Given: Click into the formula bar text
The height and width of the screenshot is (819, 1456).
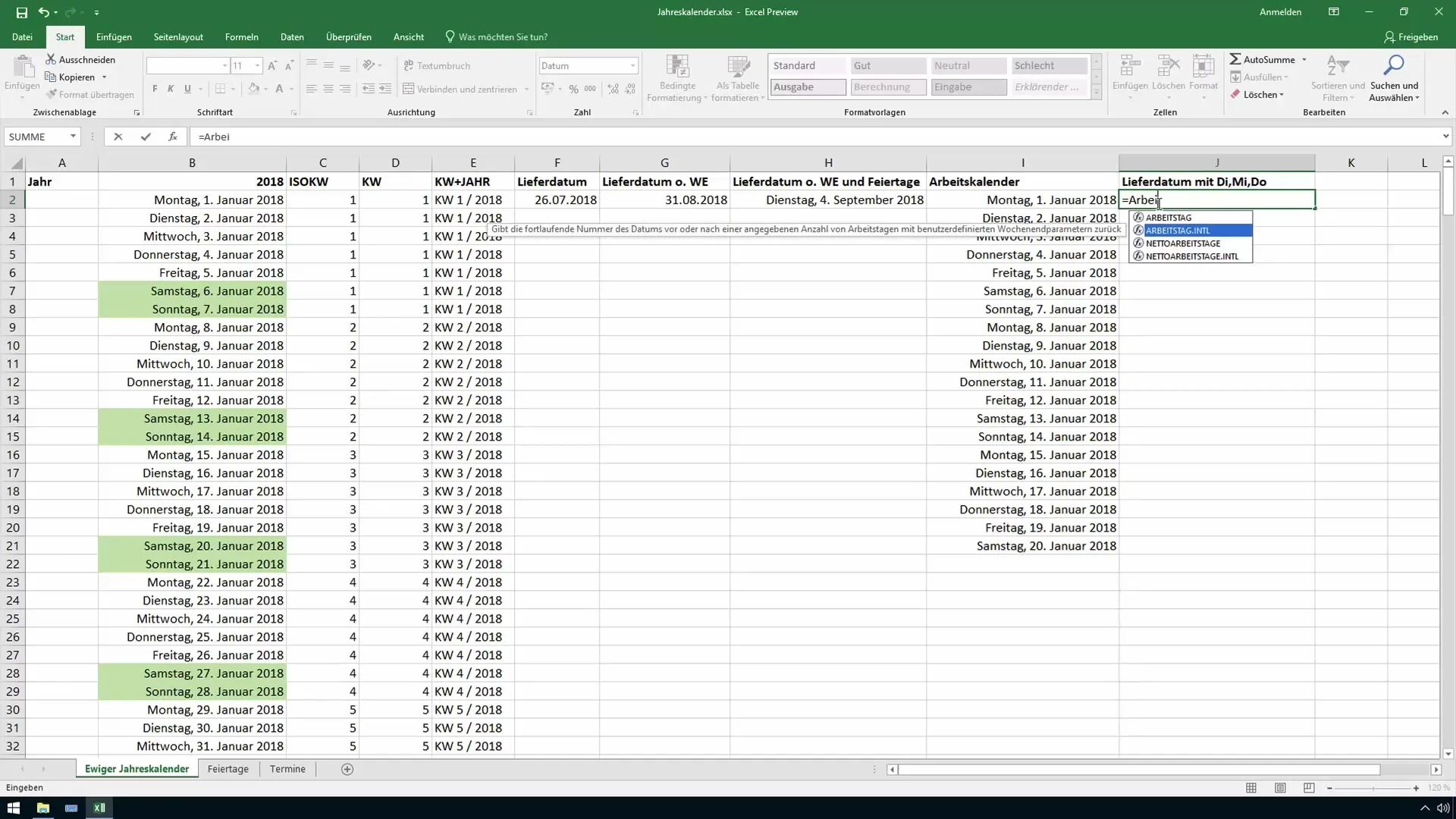Looking at the screenshot, I should tap(815, 136).
